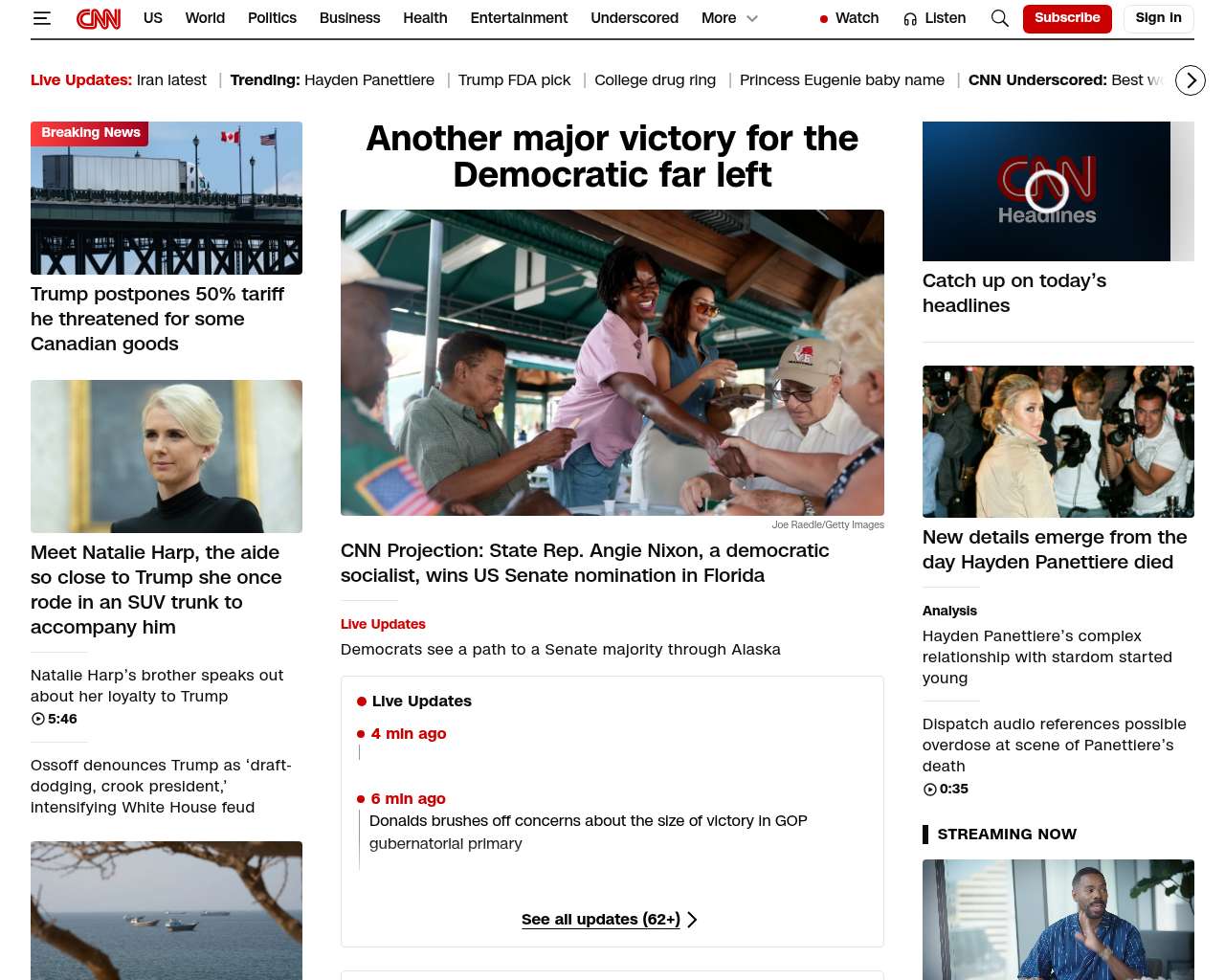Open the US section
This screenshot has height=980, width=1225.
point(153,18)
